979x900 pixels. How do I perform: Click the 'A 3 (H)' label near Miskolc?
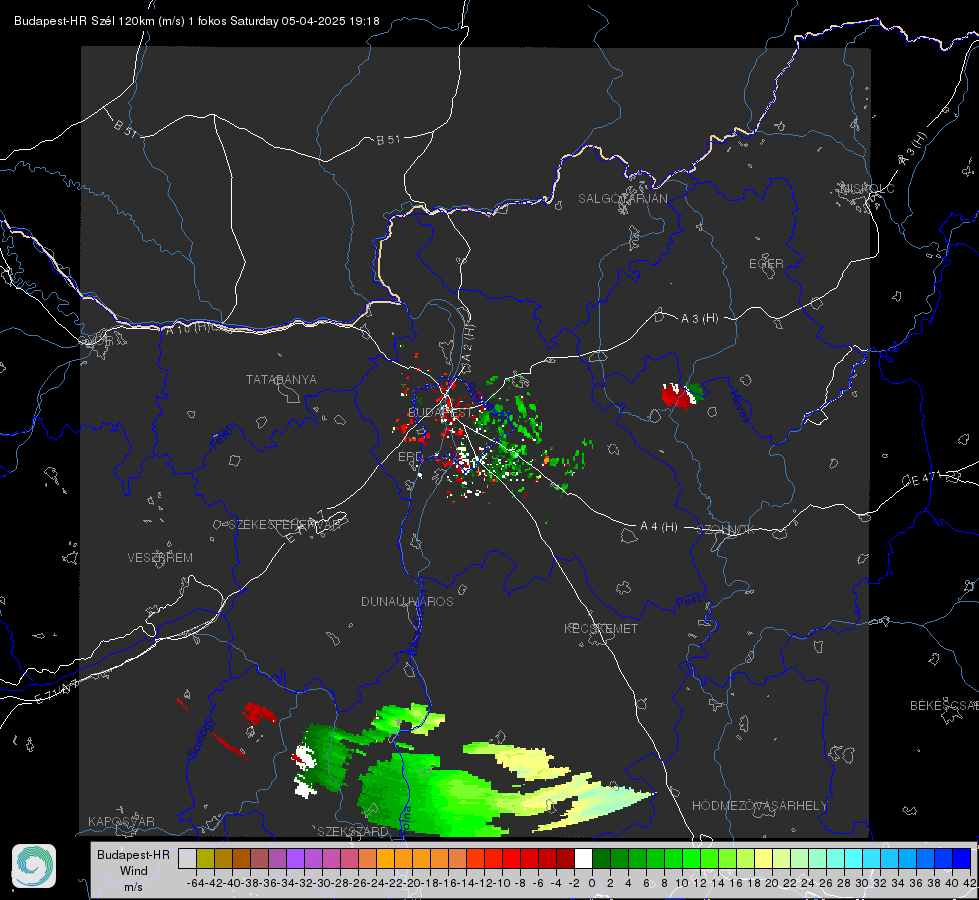pyautogui.click(x=912, y=149)
